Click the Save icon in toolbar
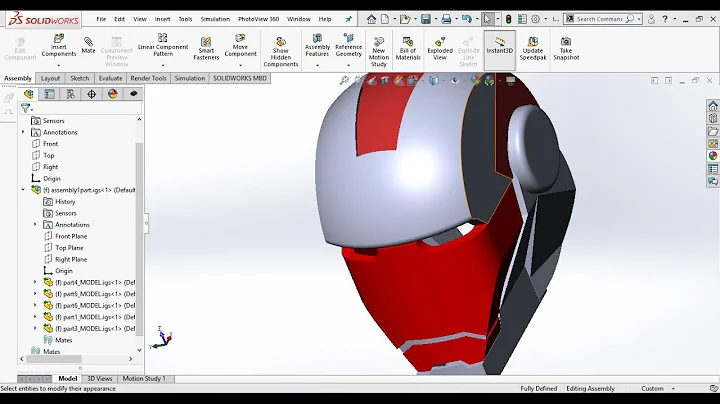The height and width of the screenshot is (404, 720). [426, 19]
